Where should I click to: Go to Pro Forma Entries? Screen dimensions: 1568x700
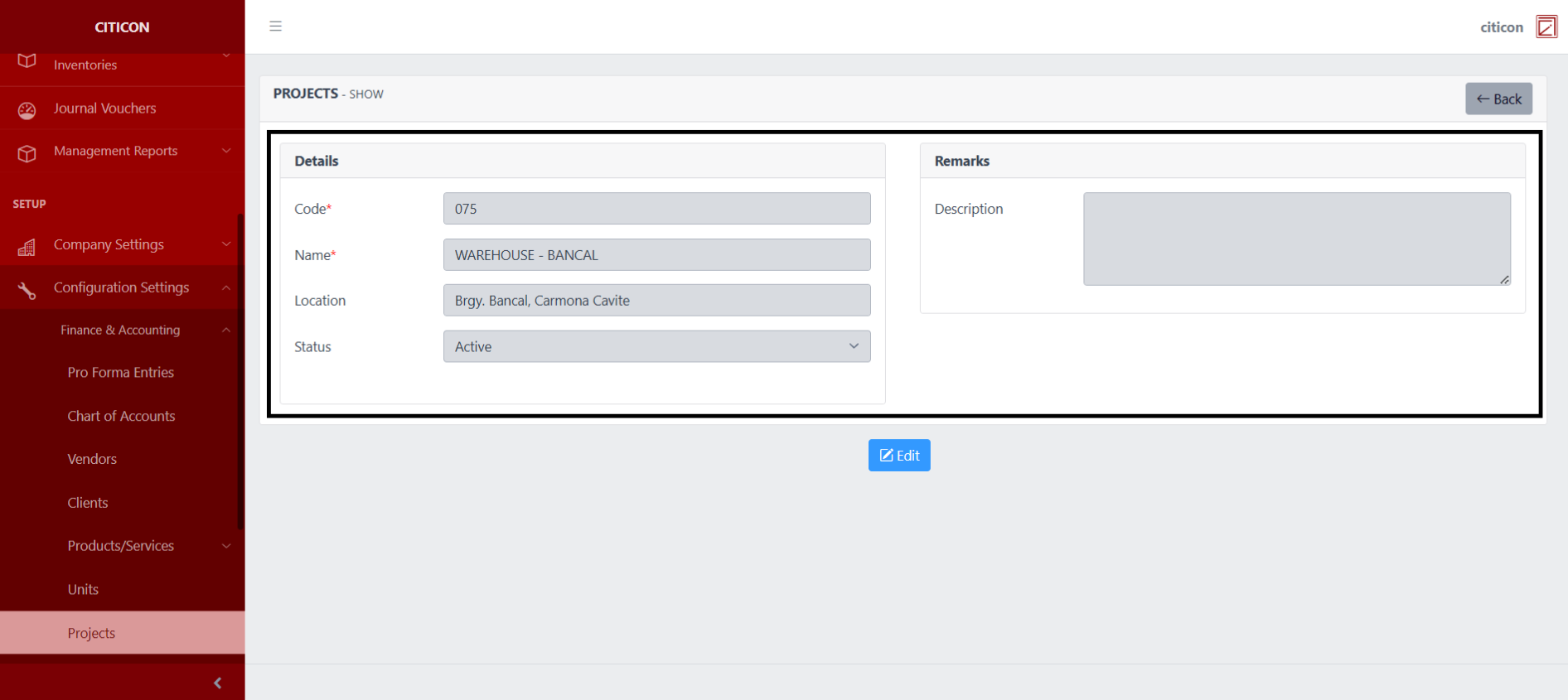(x=121, y=373)
